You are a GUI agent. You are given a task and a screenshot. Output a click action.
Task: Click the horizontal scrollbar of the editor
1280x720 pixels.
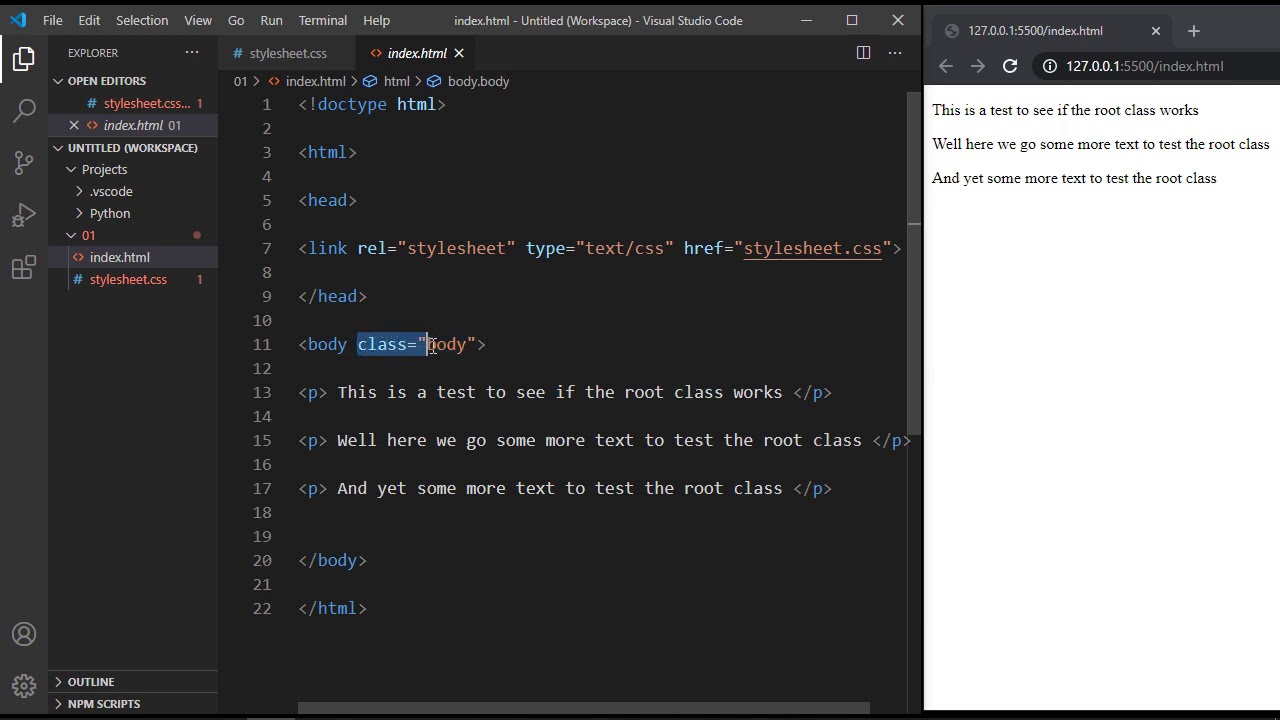(x=584, y=709)
